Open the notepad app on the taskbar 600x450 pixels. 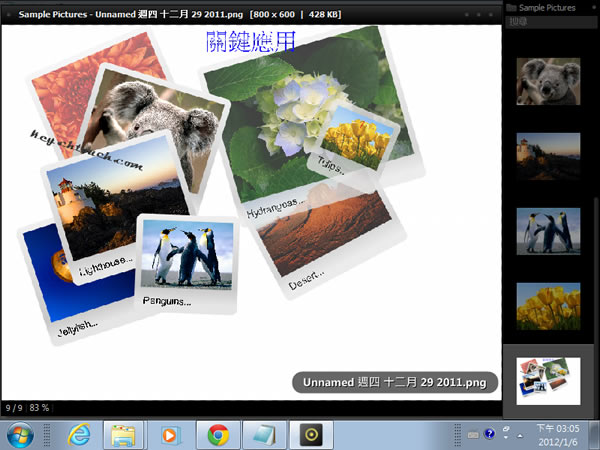(263, 435)
